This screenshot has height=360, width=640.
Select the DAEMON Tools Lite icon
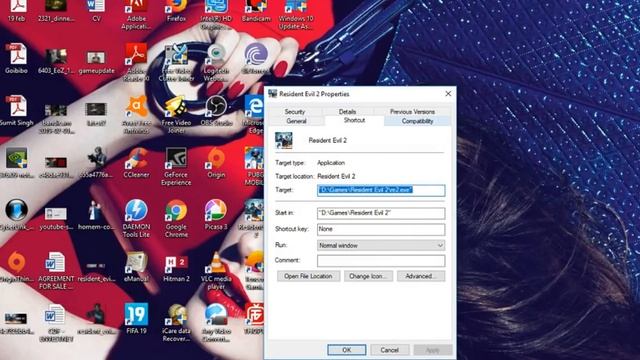(136, 219)
